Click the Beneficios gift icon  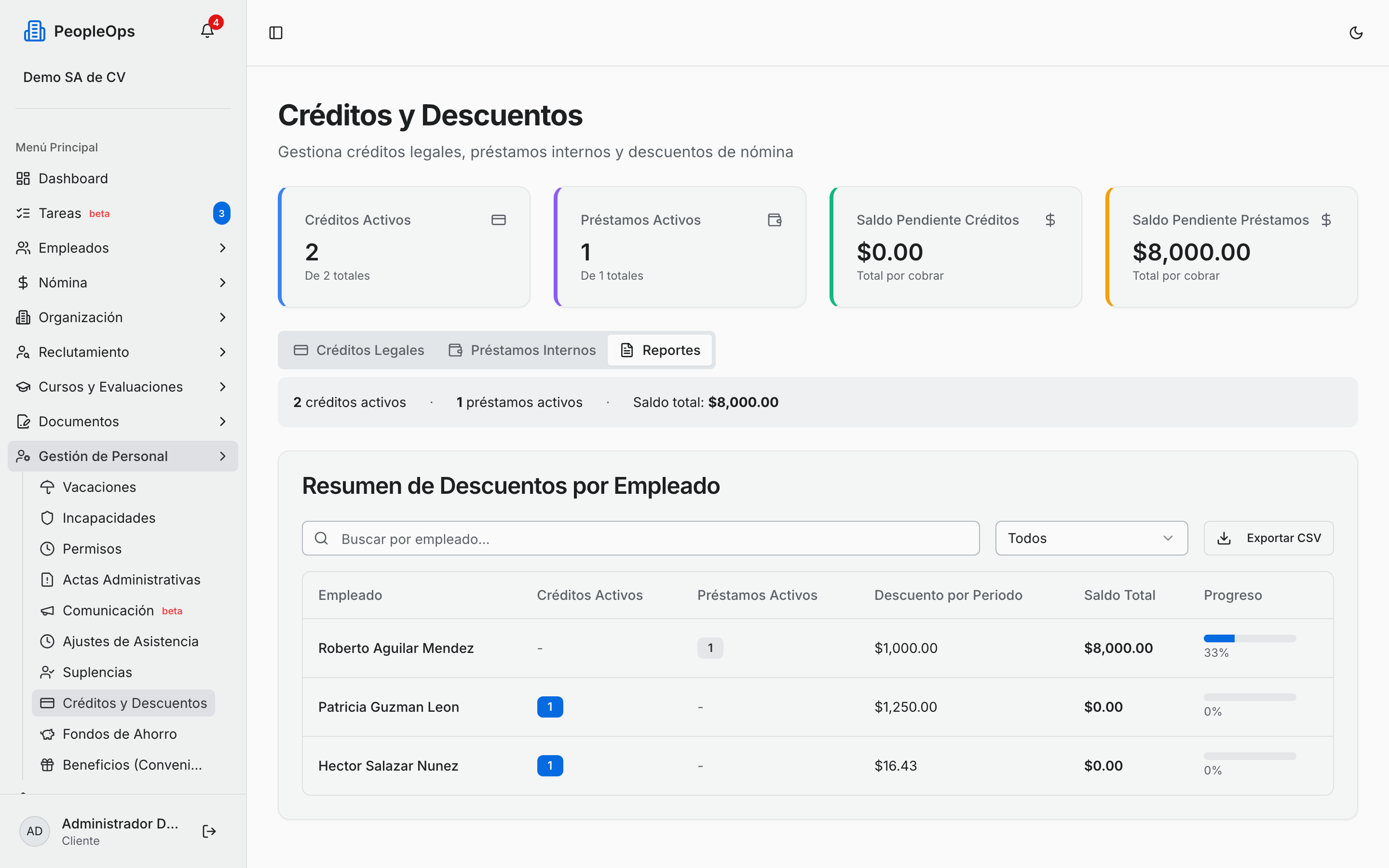47,765
